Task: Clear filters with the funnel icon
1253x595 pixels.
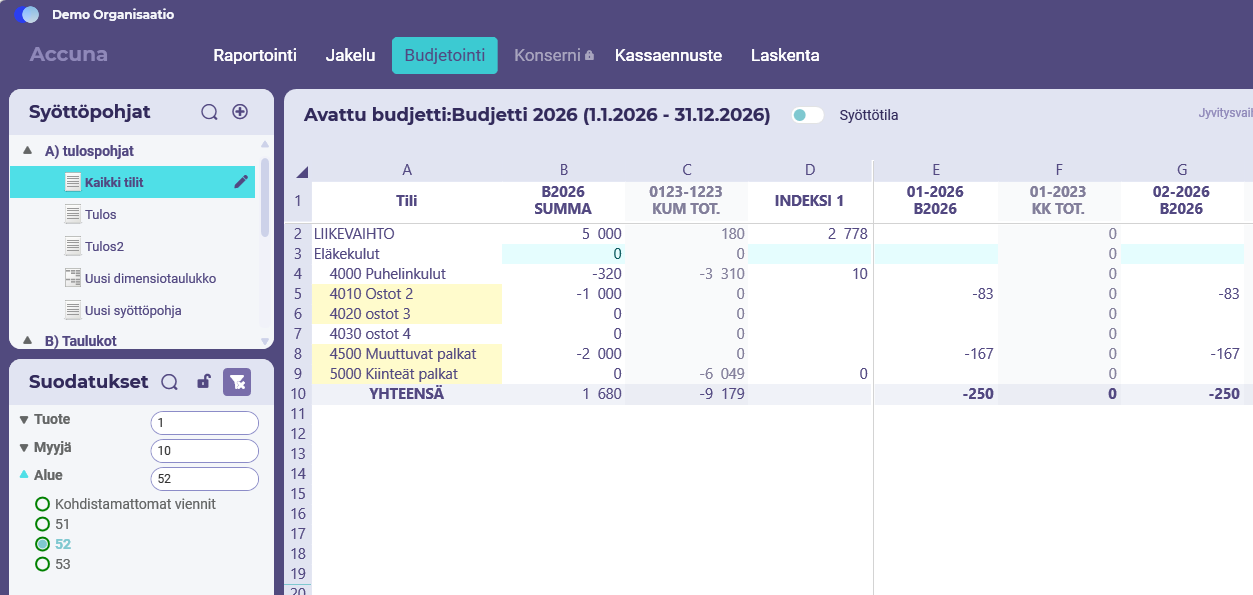Action: point(237,381)
